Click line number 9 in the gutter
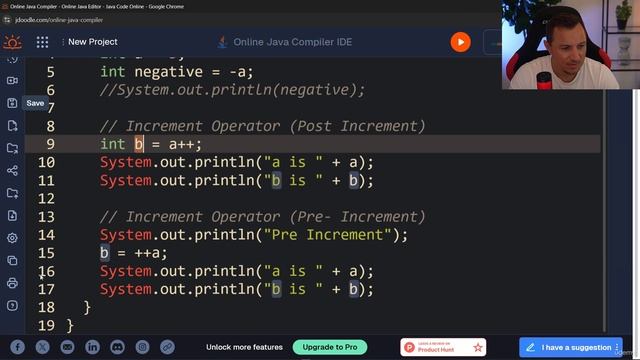 tap(50, 144)
